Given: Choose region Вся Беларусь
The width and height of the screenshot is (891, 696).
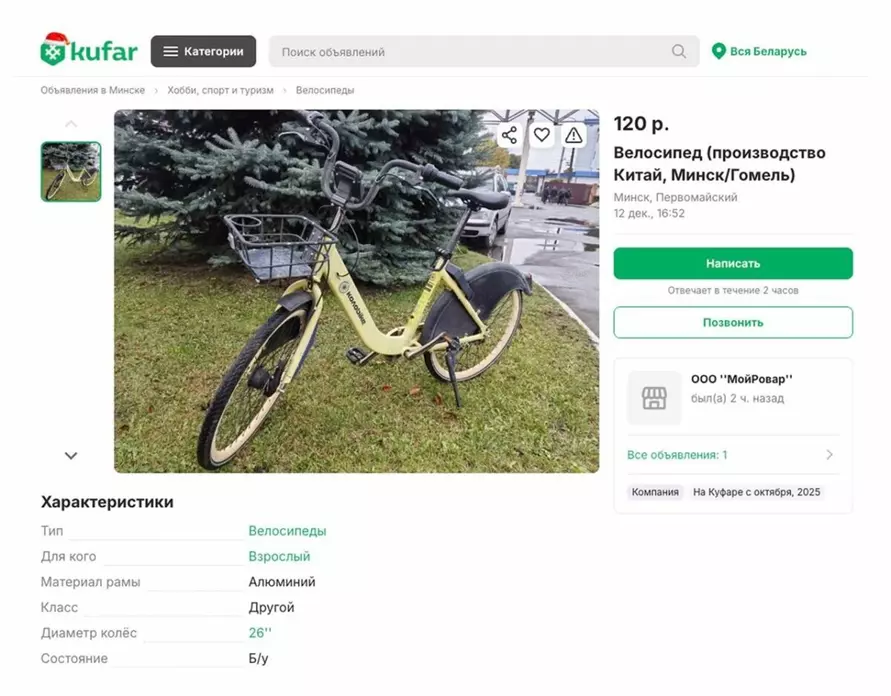Looking at the screenshot, I should [x=768, y=51].
